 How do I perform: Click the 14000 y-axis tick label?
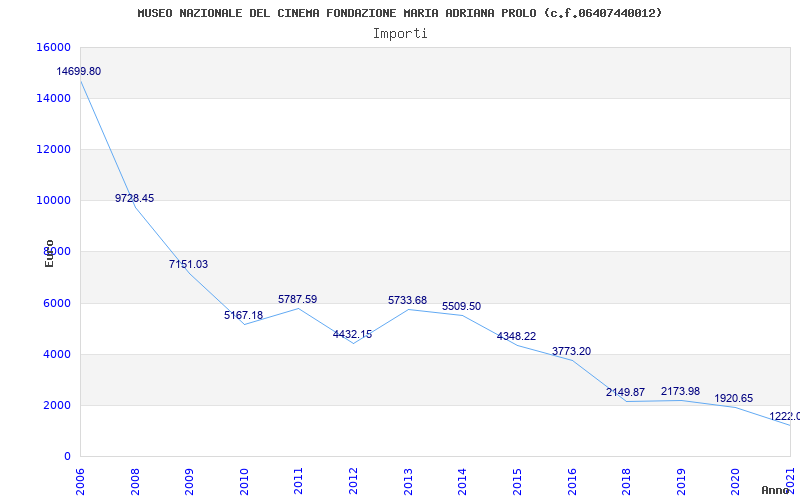[53, 98]
